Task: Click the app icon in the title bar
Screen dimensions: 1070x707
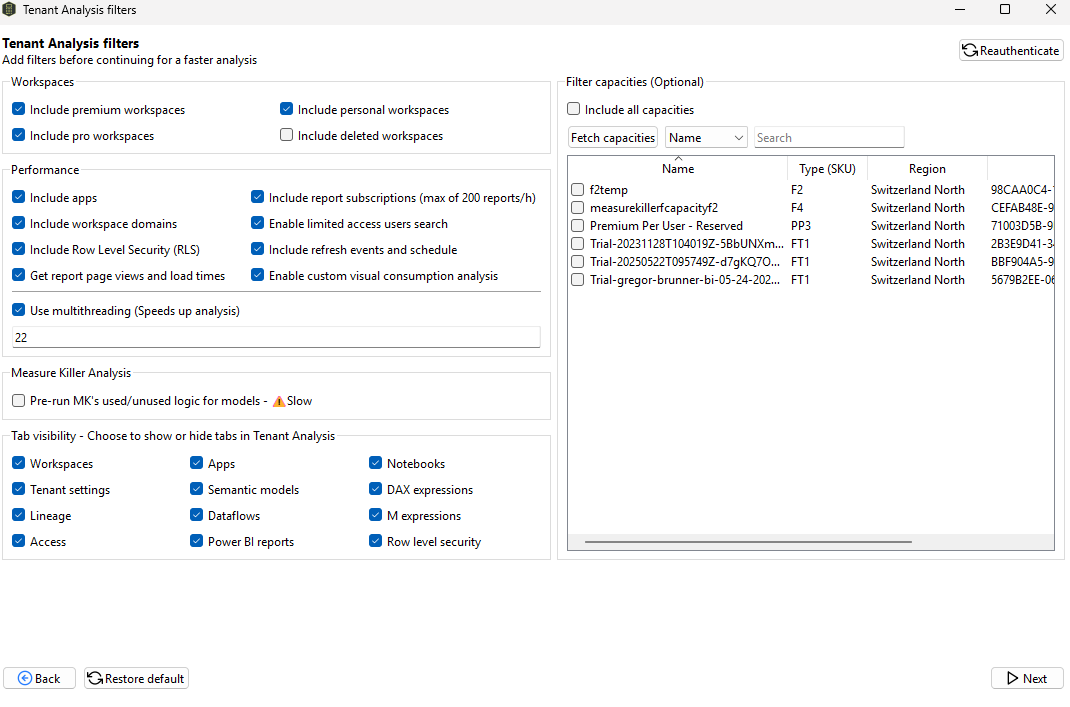Action: (x=9, y=10)
